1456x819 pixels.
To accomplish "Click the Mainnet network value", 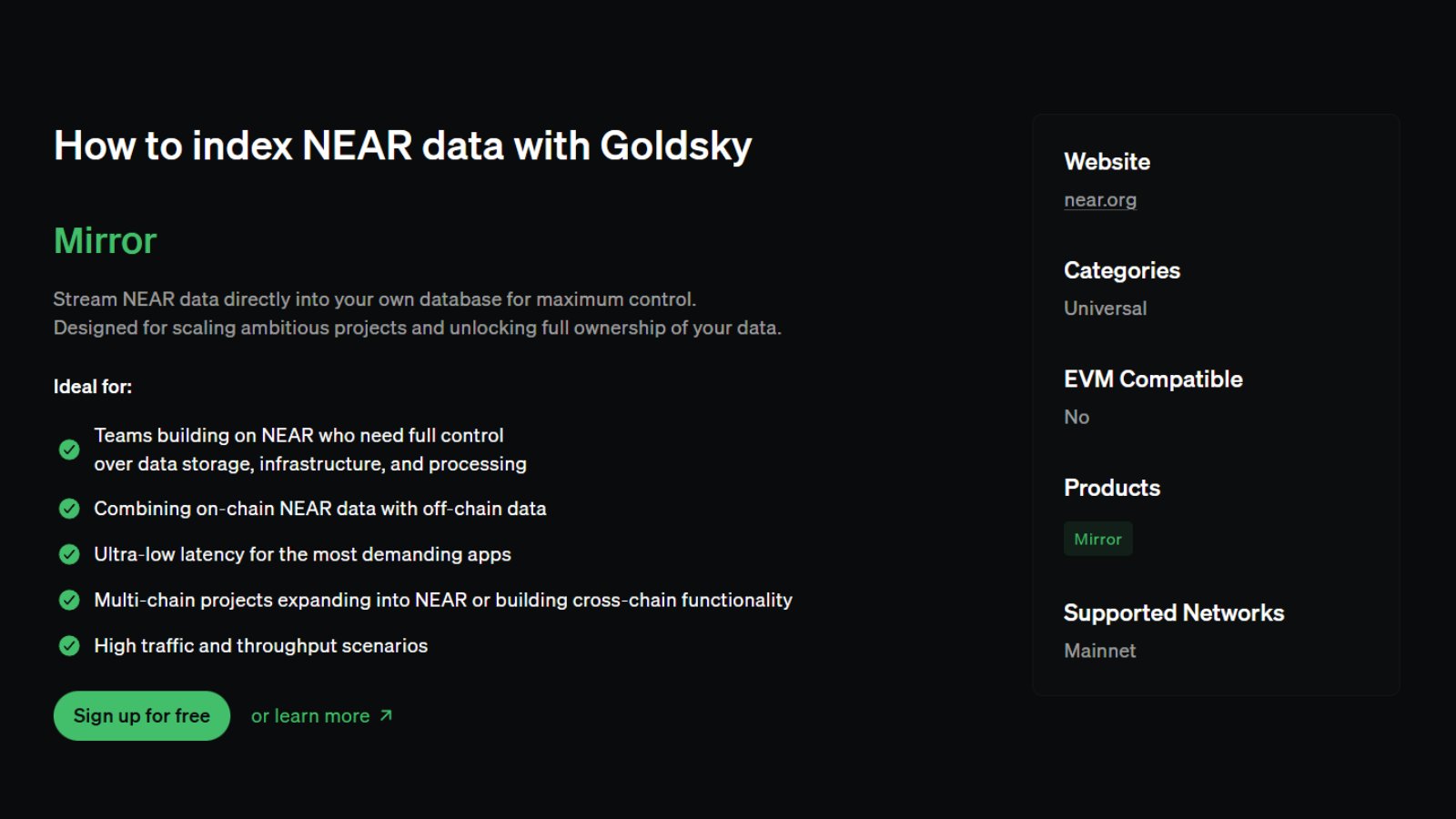I will (1100, 651).
